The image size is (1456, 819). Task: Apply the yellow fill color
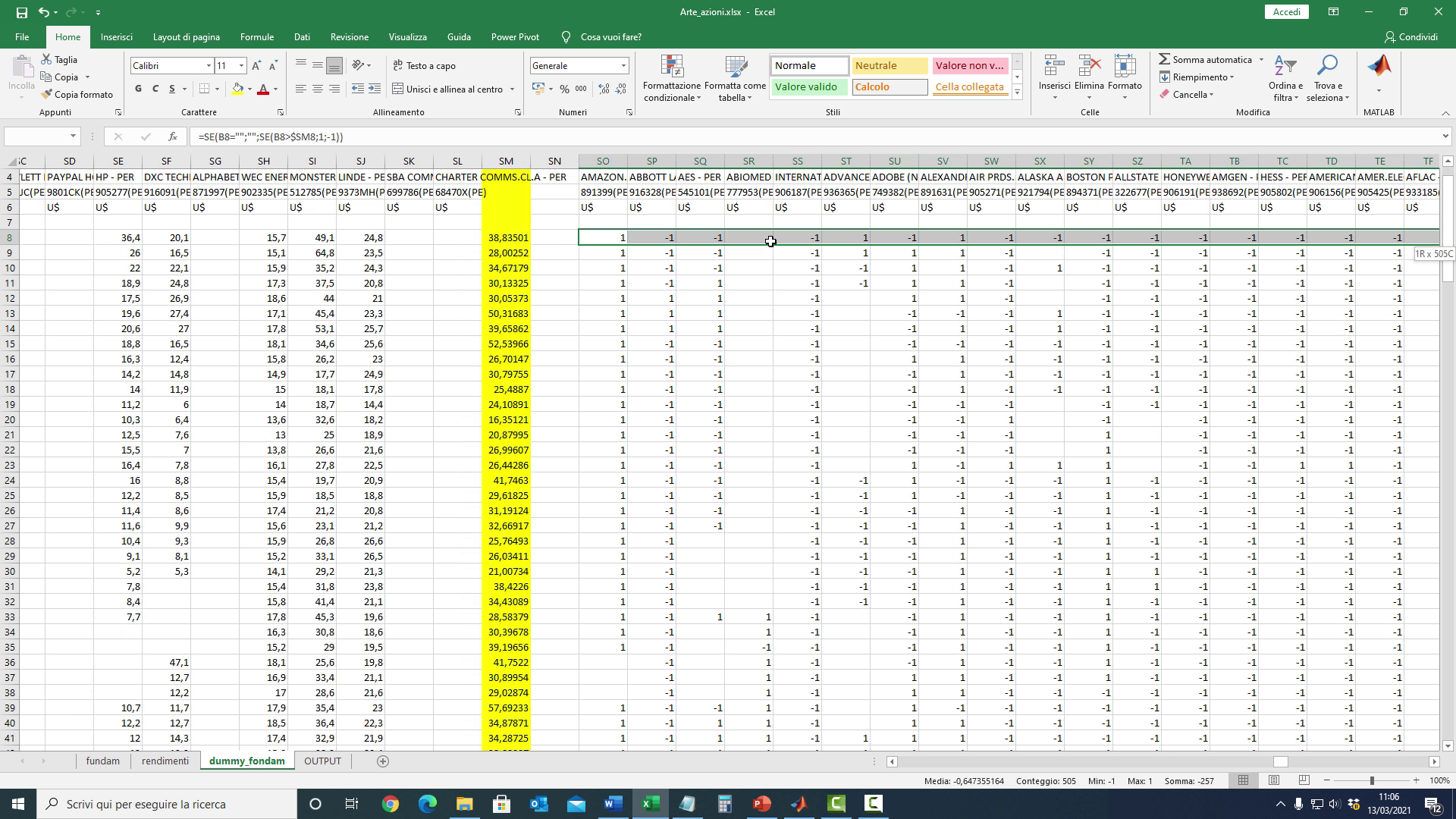click(237, 89)
